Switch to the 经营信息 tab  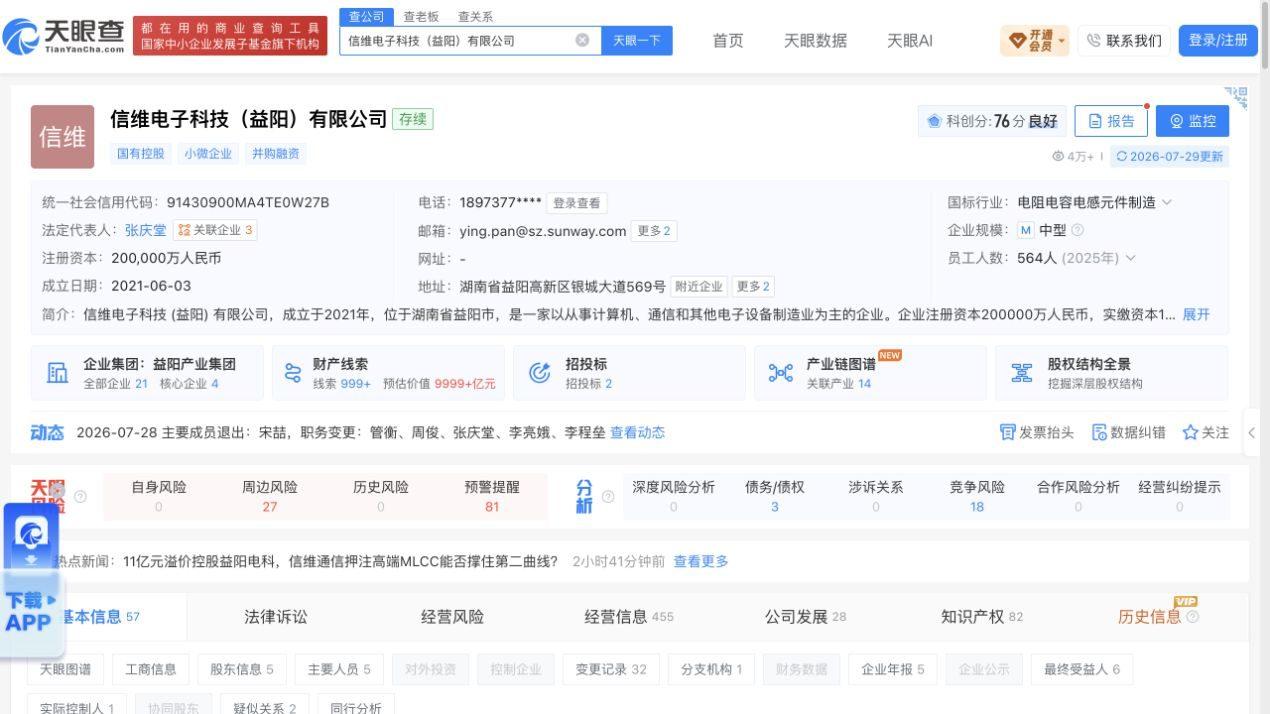click(629, 617)
